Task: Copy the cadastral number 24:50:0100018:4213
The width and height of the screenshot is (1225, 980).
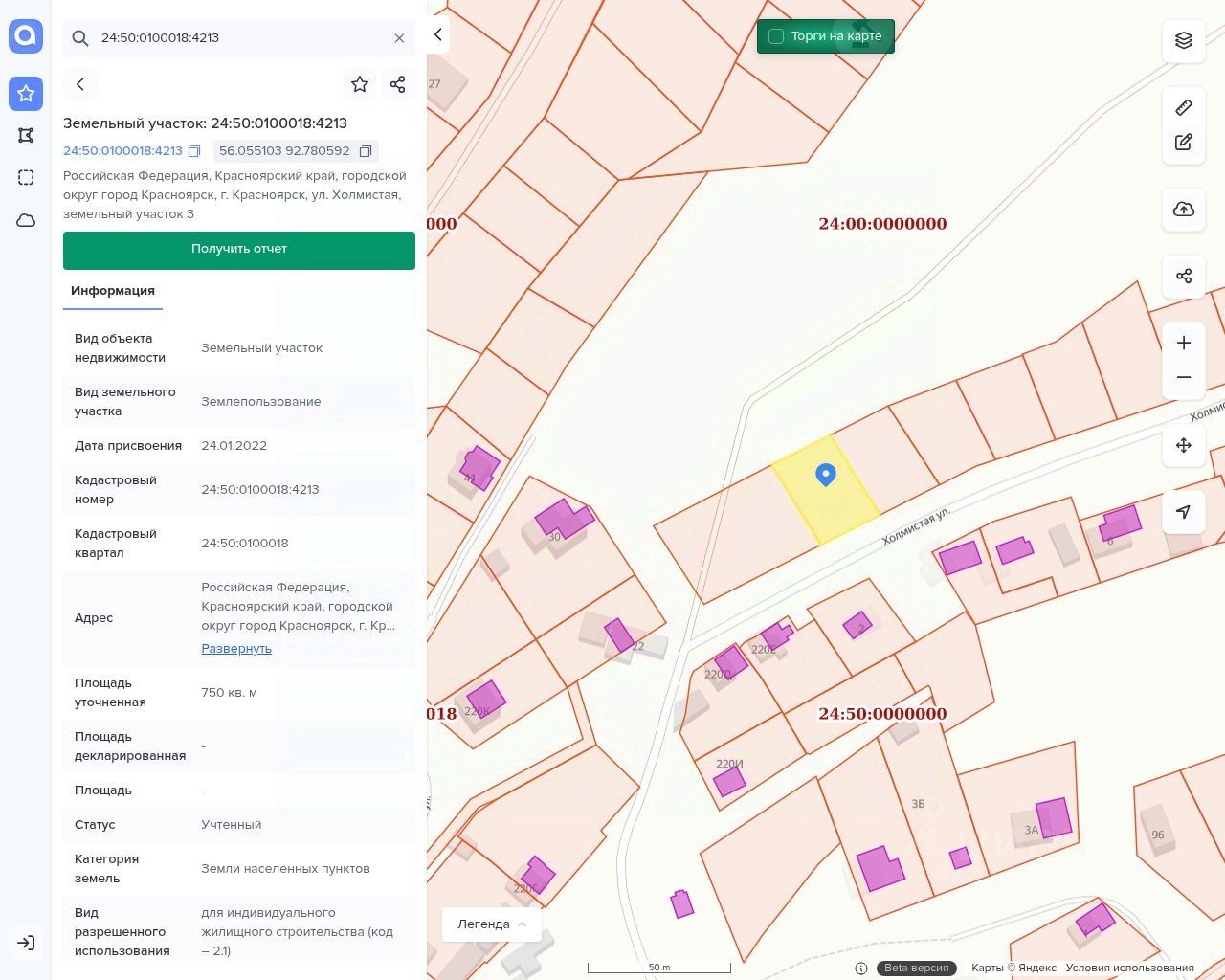Action: pyautogui.click(x=194, y=151)
